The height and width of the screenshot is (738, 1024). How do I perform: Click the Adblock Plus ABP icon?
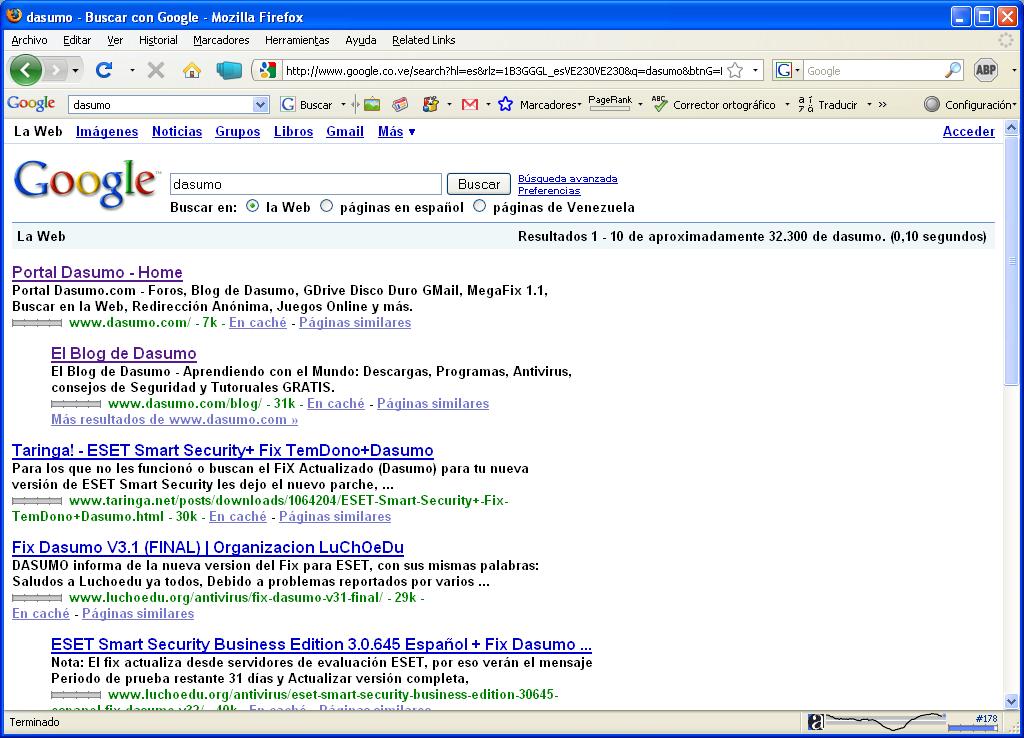(985, 70)
